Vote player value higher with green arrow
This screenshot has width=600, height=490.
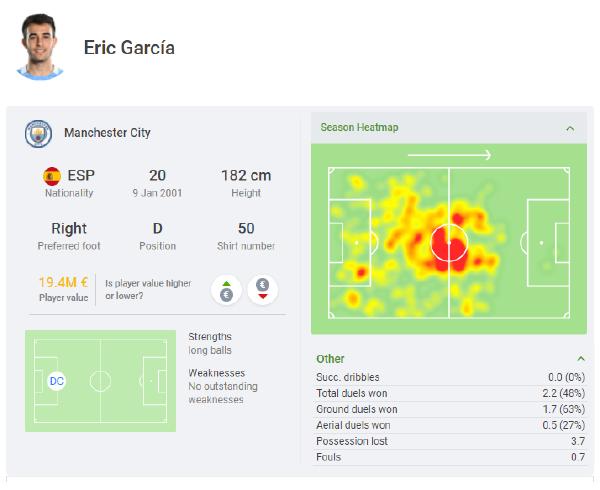(226, 289)
